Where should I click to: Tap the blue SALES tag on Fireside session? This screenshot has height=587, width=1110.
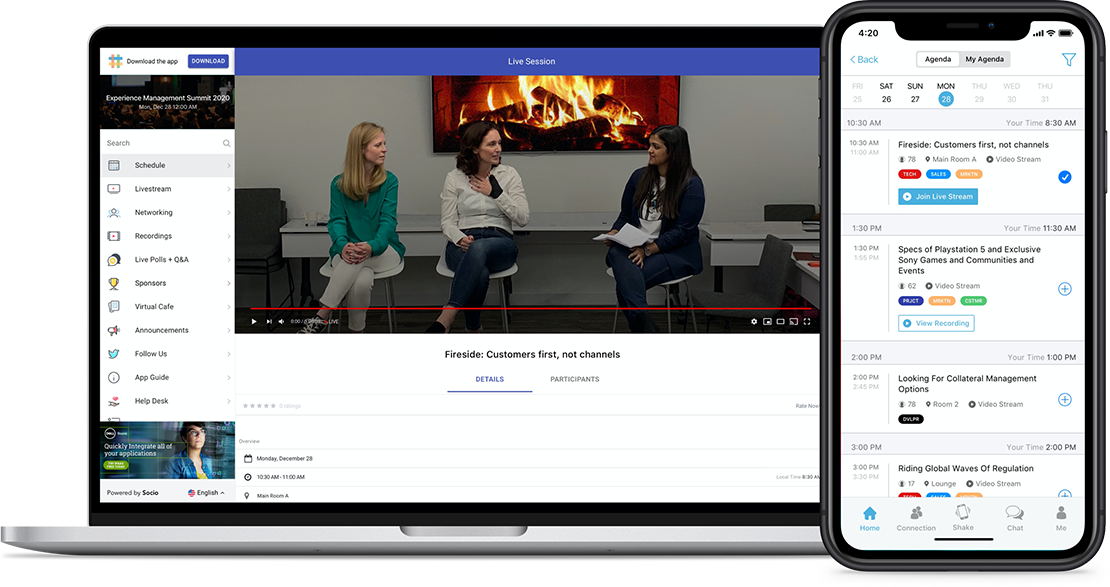pos(939,174)
